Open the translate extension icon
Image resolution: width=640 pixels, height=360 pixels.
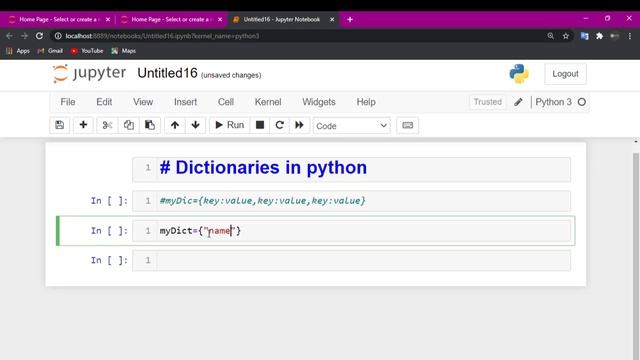pos(584,36)
